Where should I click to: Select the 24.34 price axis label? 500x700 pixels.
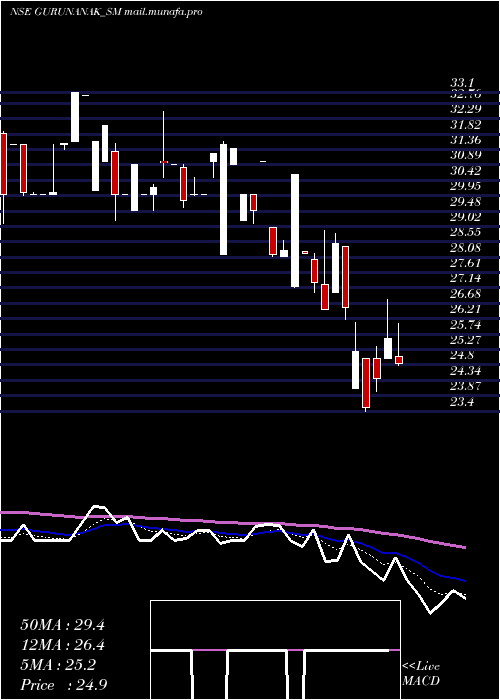click(466, 371)
